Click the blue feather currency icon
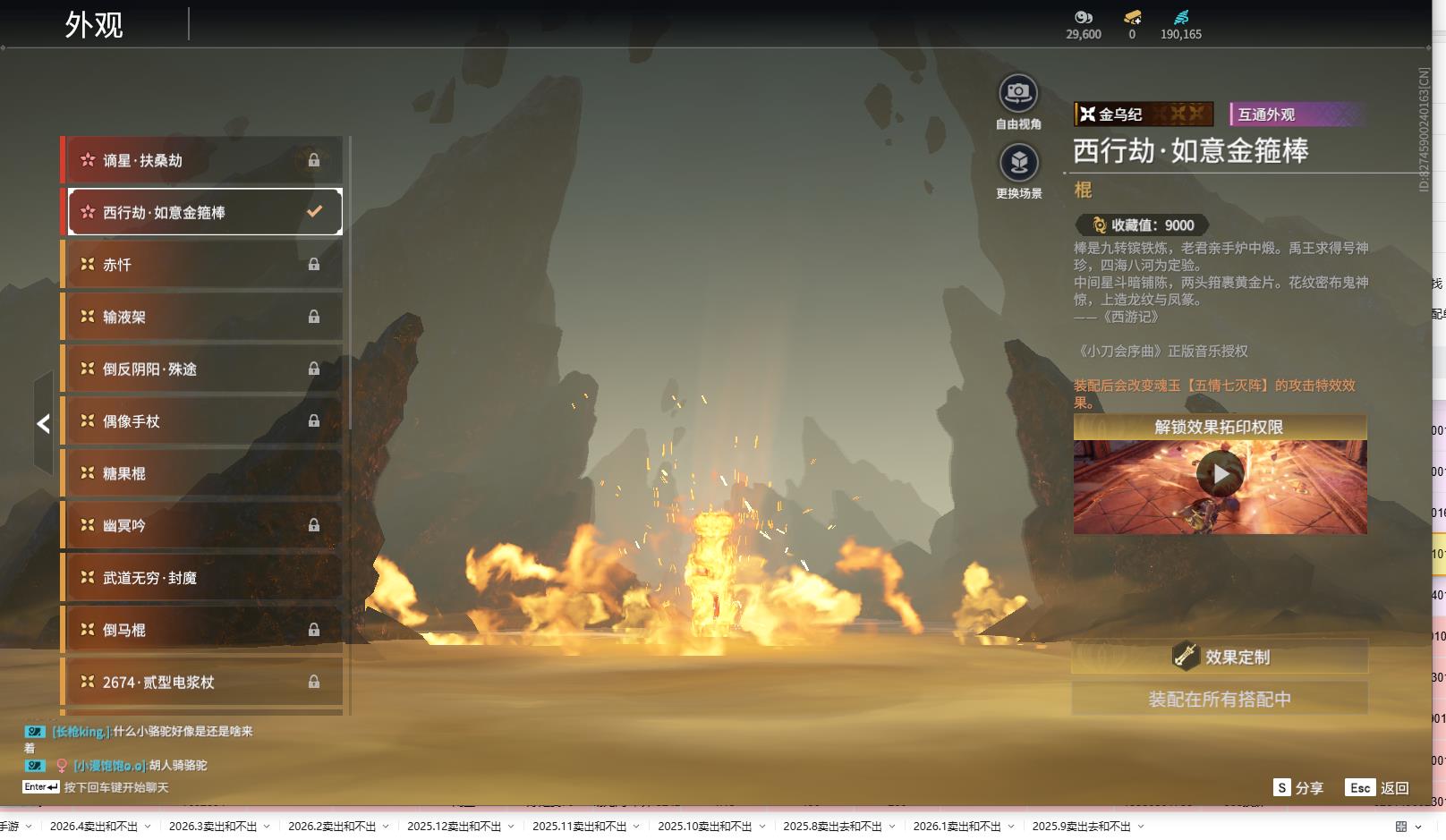 [x=1181, y=17]
